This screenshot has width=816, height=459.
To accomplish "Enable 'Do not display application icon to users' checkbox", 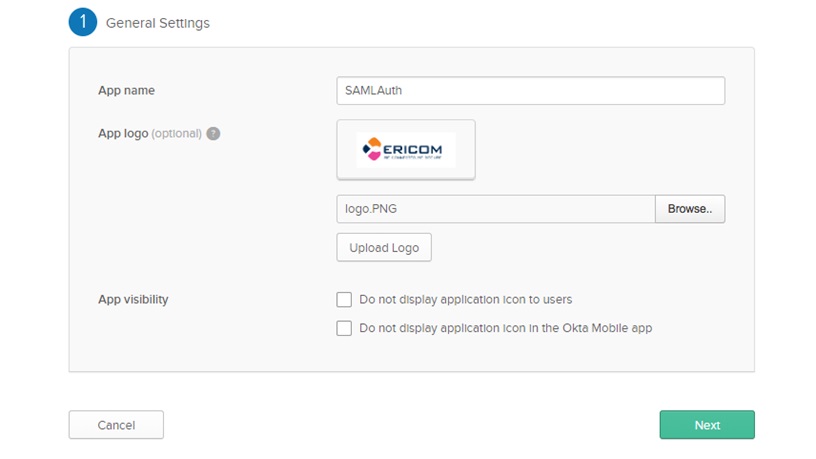I will tap(344, 299).
